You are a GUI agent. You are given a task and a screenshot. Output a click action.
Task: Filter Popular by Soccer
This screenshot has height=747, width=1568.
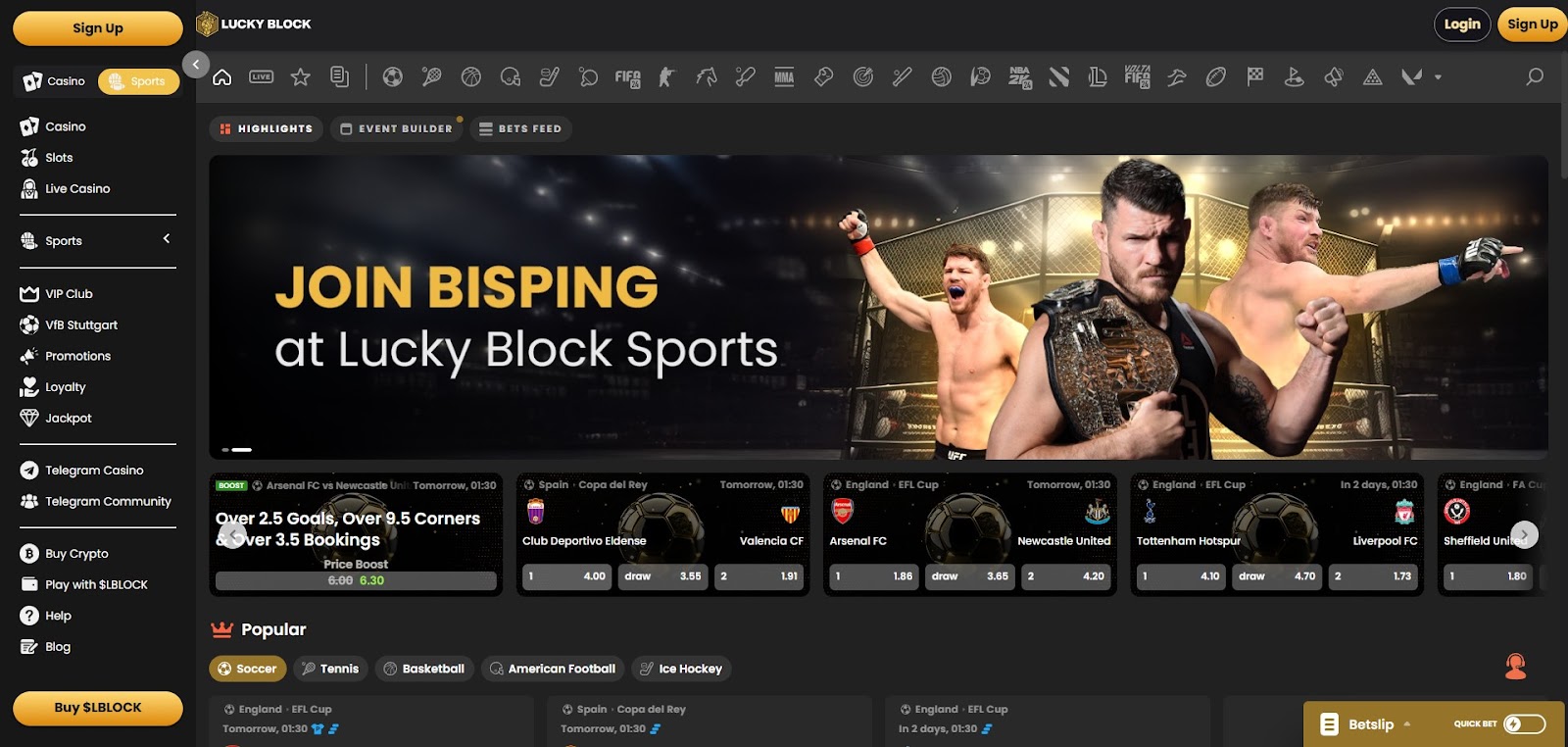247,669
